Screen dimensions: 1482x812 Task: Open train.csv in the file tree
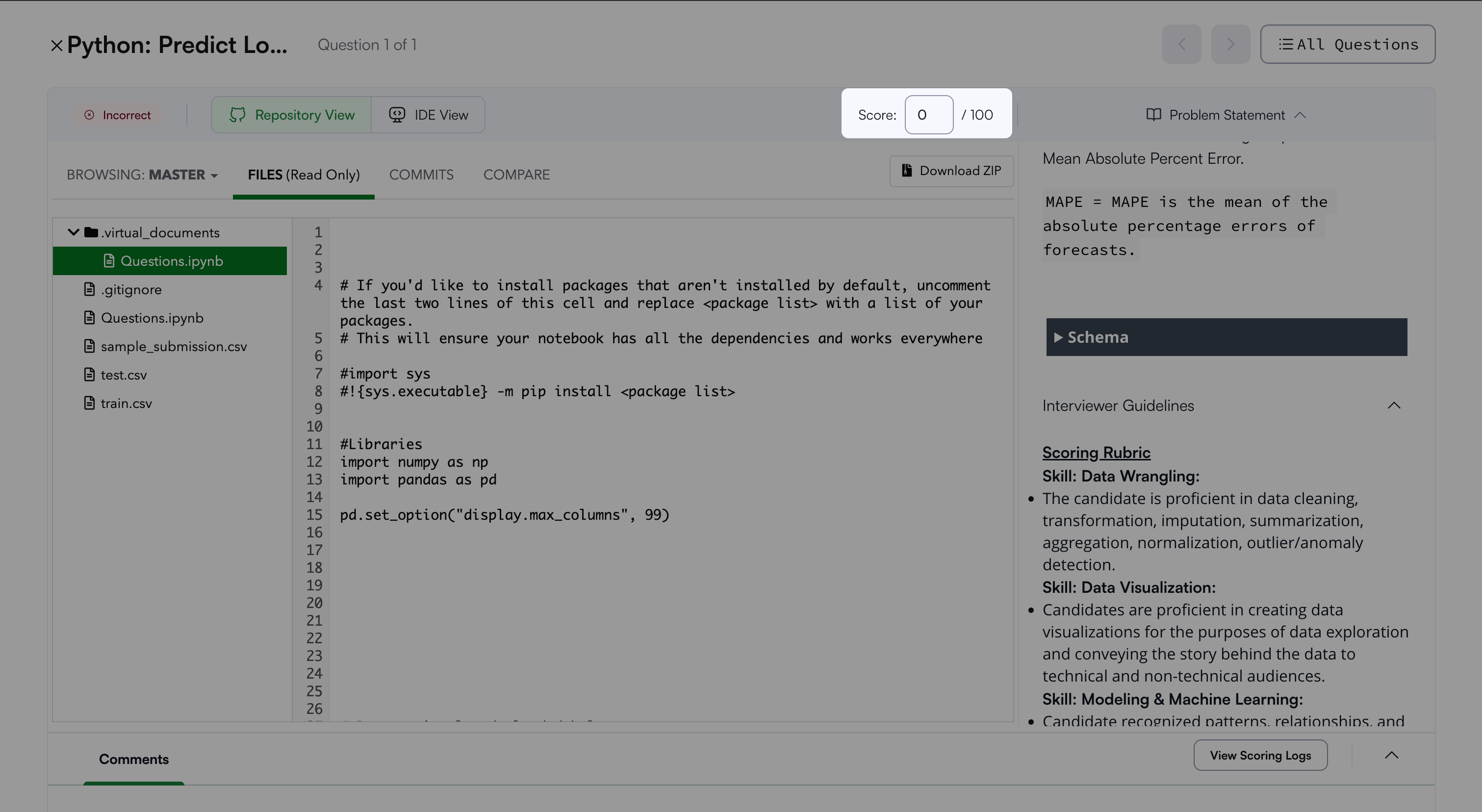point(126,404)
